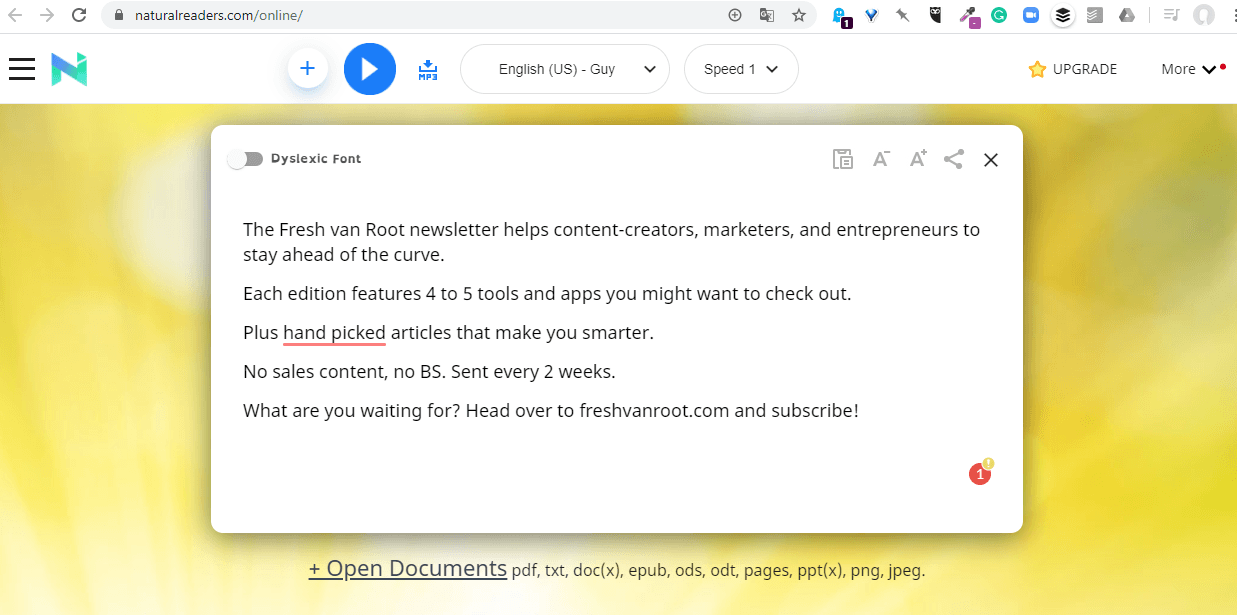Open the English (US) - Guy voice dropdown
This screenshot has height=615, width=1237.
pos(564,69)
